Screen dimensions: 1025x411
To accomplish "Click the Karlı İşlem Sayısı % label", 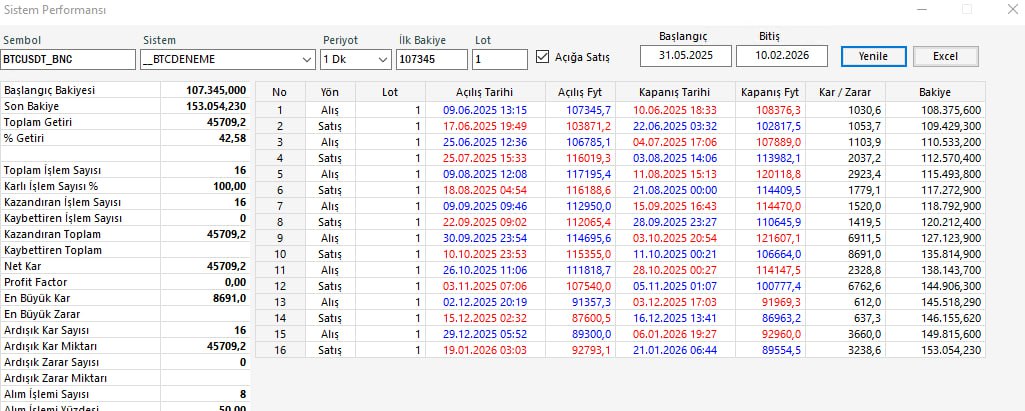I will point(52,186).
